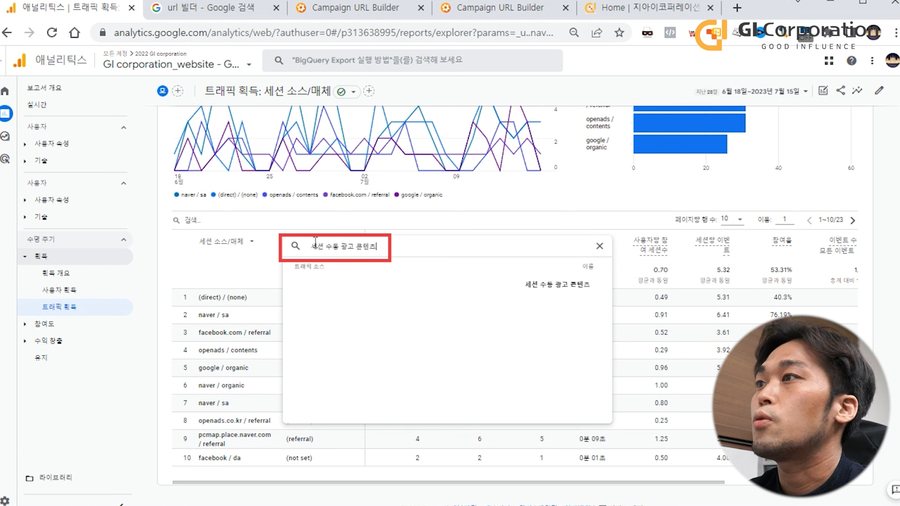The width and height of the screenshot is (900, 506).
Task: Open Google apps grid icon
Action: pyautogui.click(x=829, y=60)
